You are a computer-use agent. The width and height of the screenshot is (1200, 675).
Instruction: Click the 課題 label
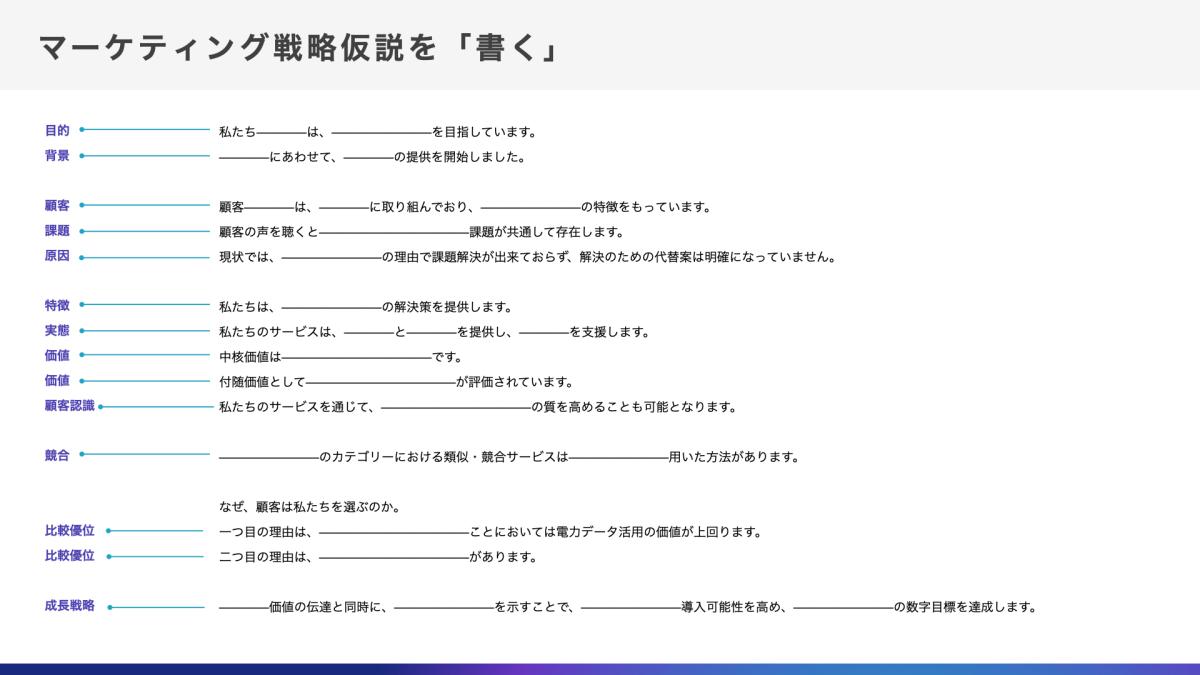tap(57, 231)
